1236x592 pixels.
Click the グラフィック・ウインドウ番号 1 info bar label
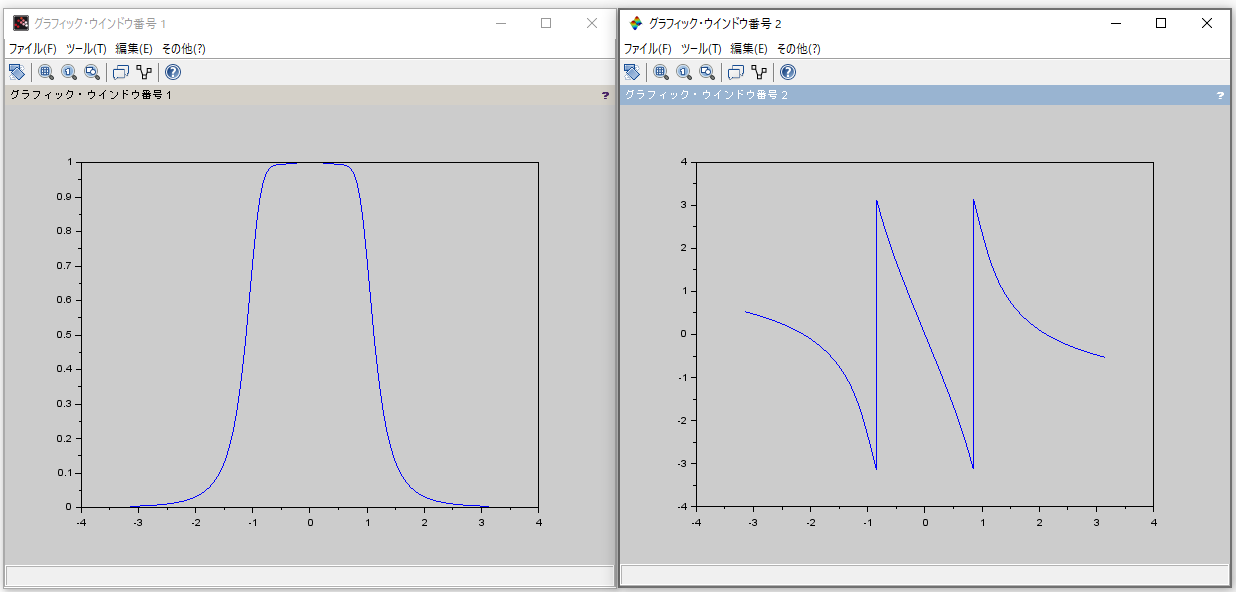91,95
